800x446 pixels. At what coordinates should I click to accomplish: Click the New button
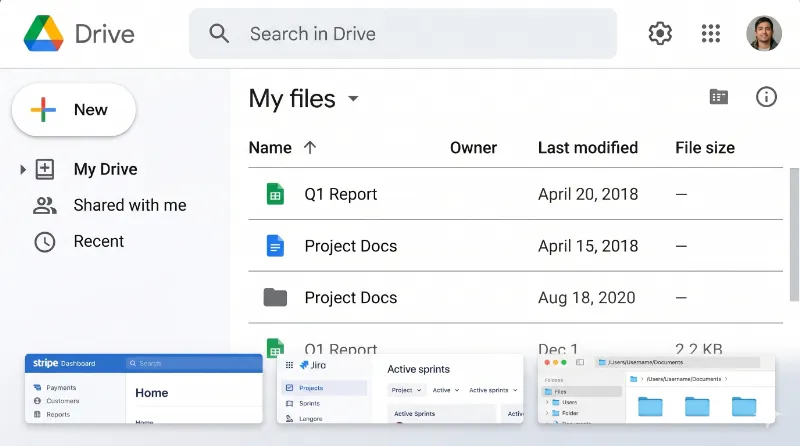(74, 110)
